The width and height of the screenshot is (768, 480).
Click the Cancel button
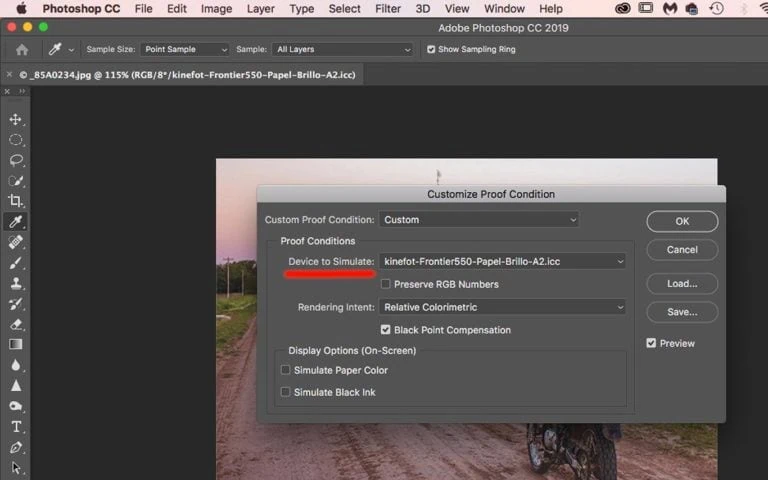[682, 250]
